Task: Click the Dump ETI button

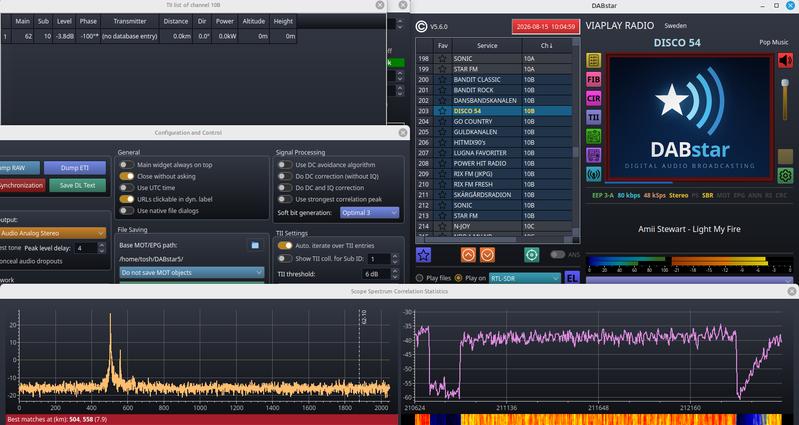Action: pos(74,168)
